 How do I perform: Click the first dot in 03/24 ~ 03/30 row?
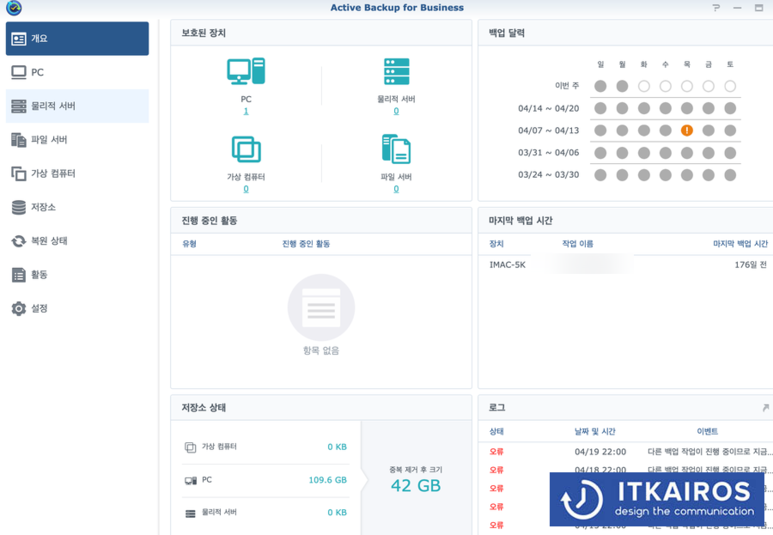(x=600, y=175)
